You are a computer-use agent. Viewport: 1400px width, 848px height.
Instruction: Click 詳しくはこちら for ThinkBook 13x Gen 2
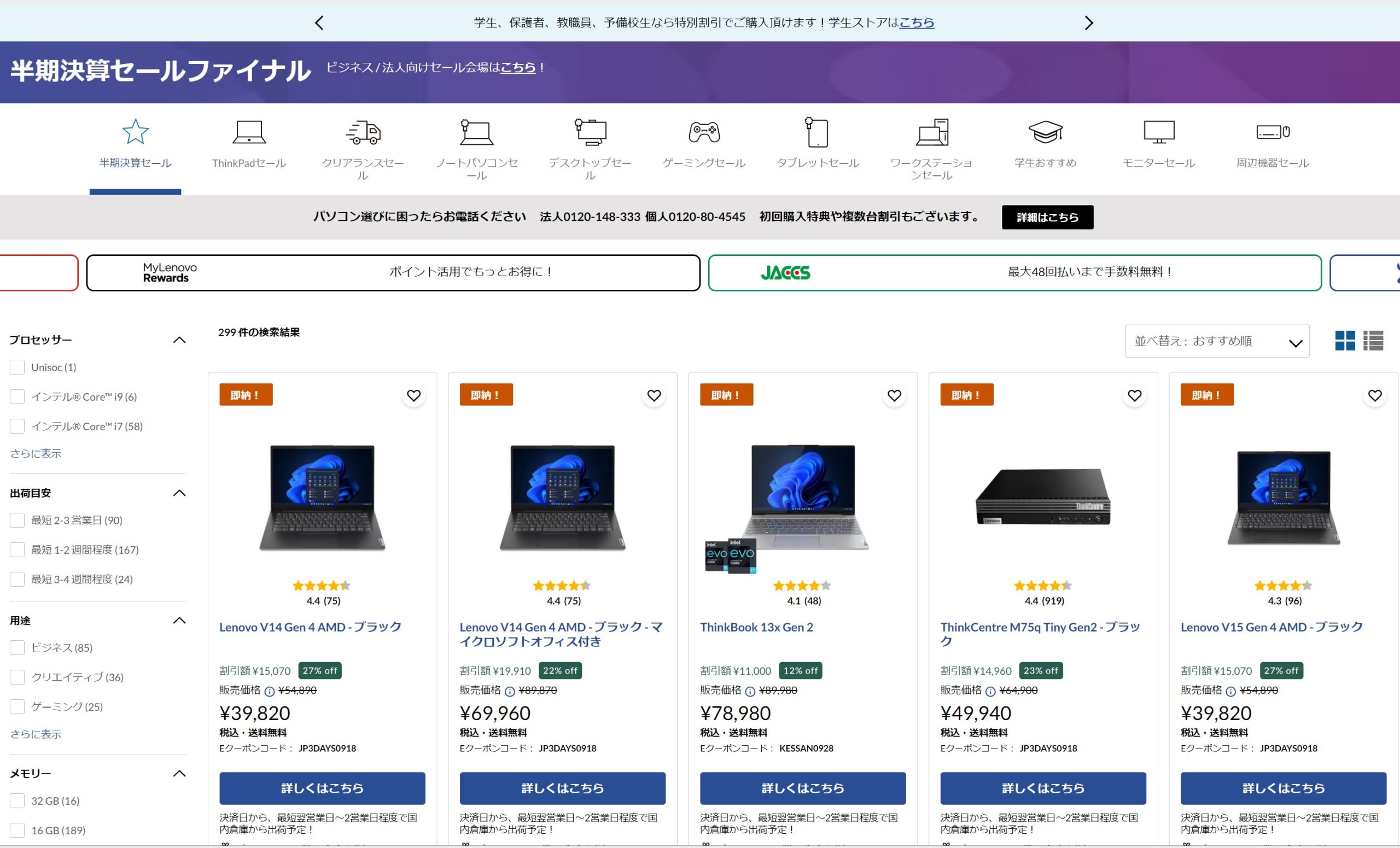coord(803,788)
